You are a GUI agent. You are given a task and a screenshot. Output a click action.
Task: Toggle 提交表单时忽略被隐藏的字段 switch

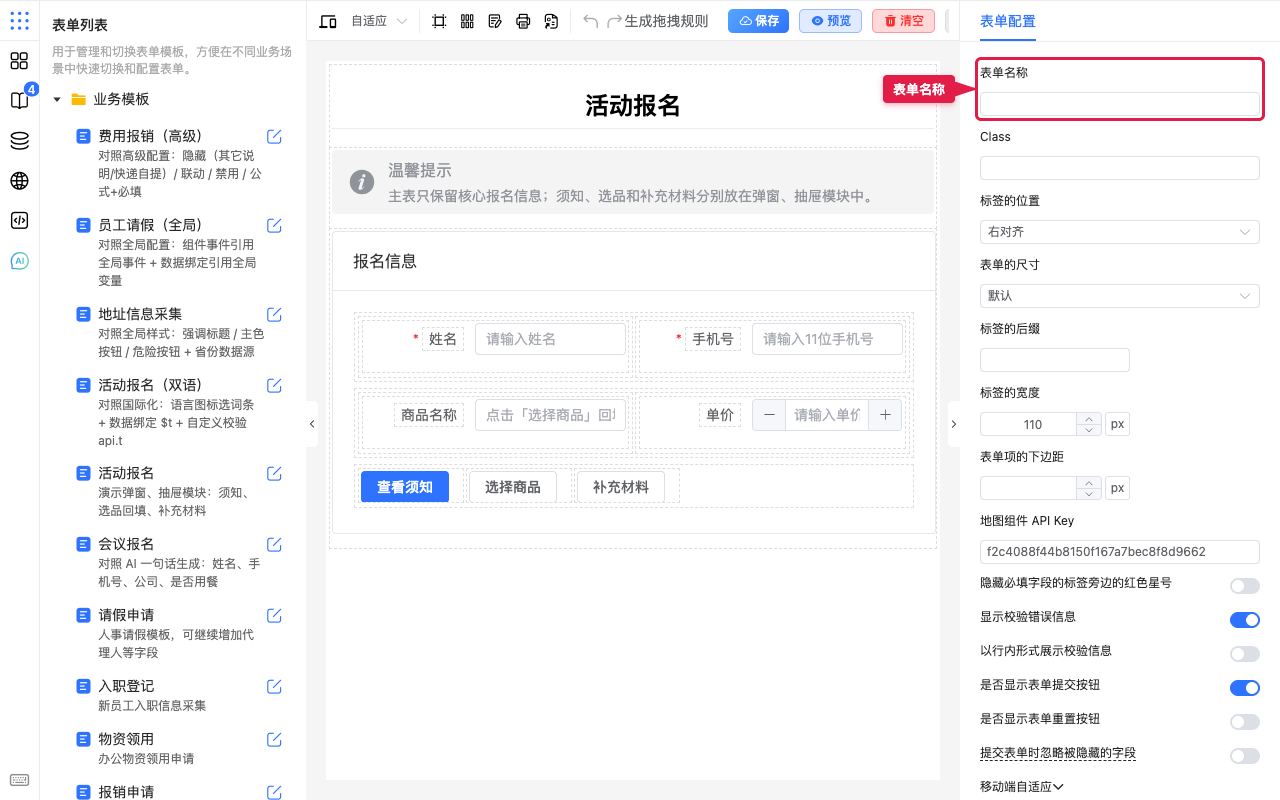pyautogui.click(x=1245, y=756)
